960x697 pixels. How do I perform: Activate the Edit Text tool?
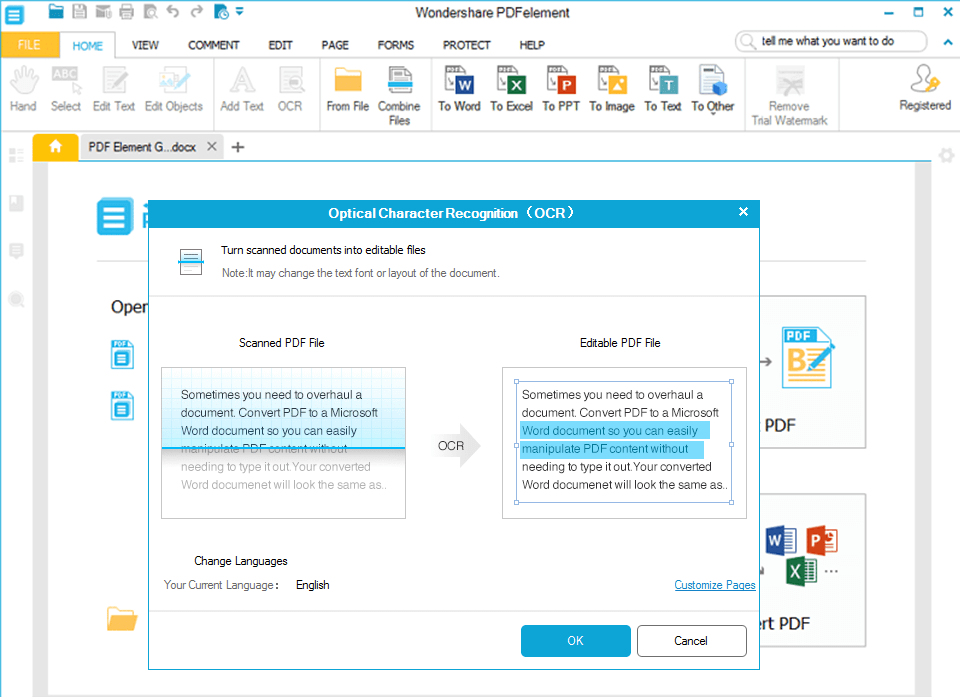pyautogui.click(x=113, y=90)
